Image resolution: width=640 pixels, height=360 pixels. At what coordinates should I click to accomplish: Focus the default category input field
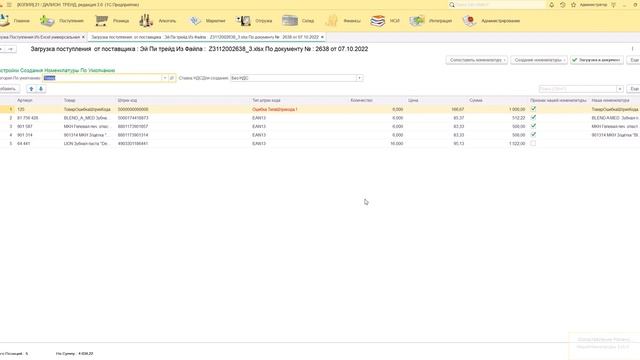[x=102, y=78]
